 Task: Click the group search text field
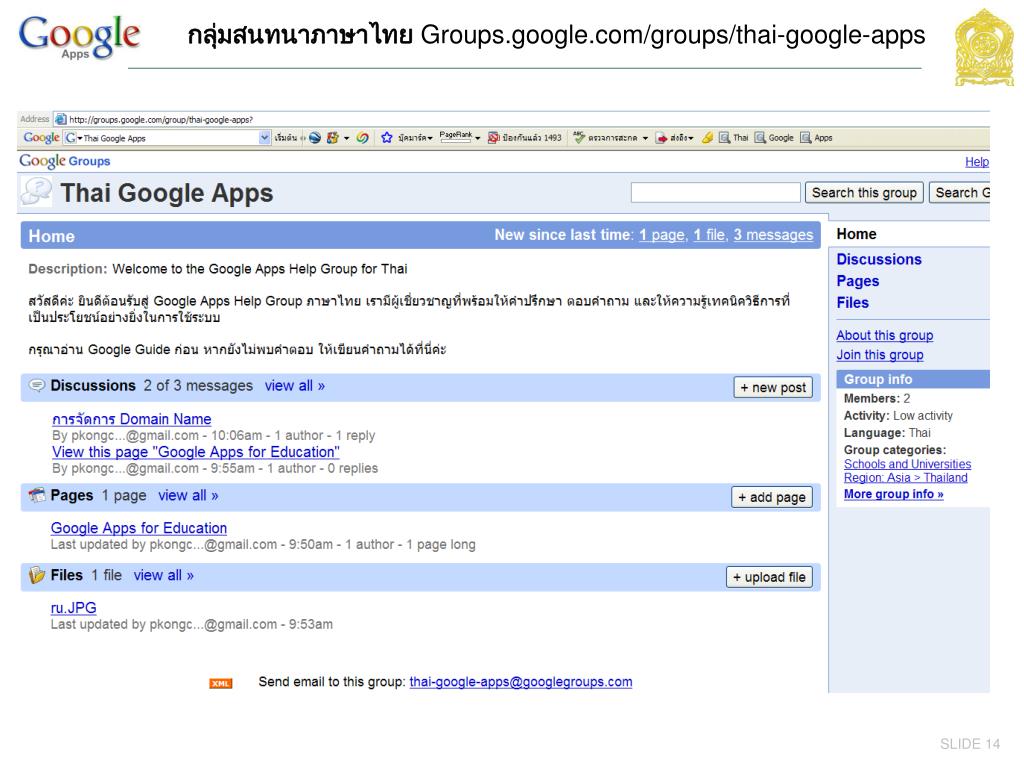click(x=715, y=193)
